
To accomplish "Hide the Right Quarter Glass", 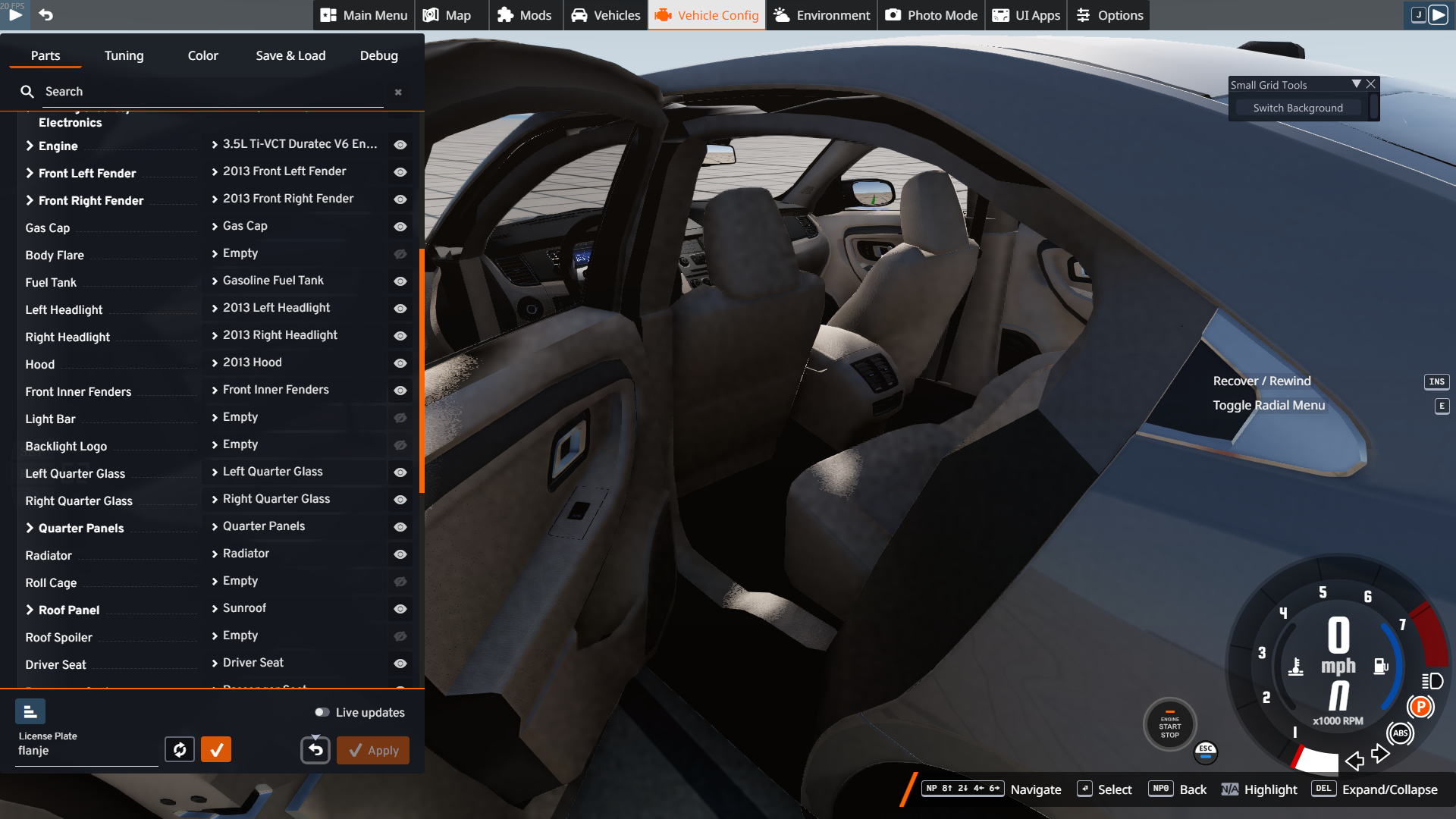I will [x=400, y=500].
